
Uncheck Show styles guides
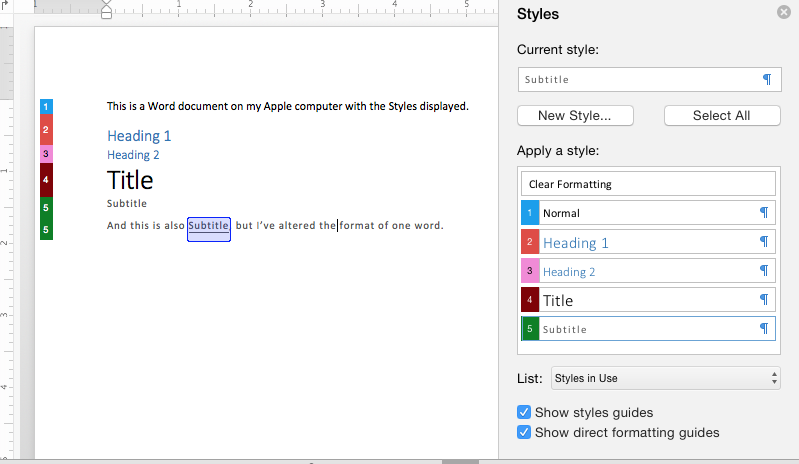click(x=524, y=412)
